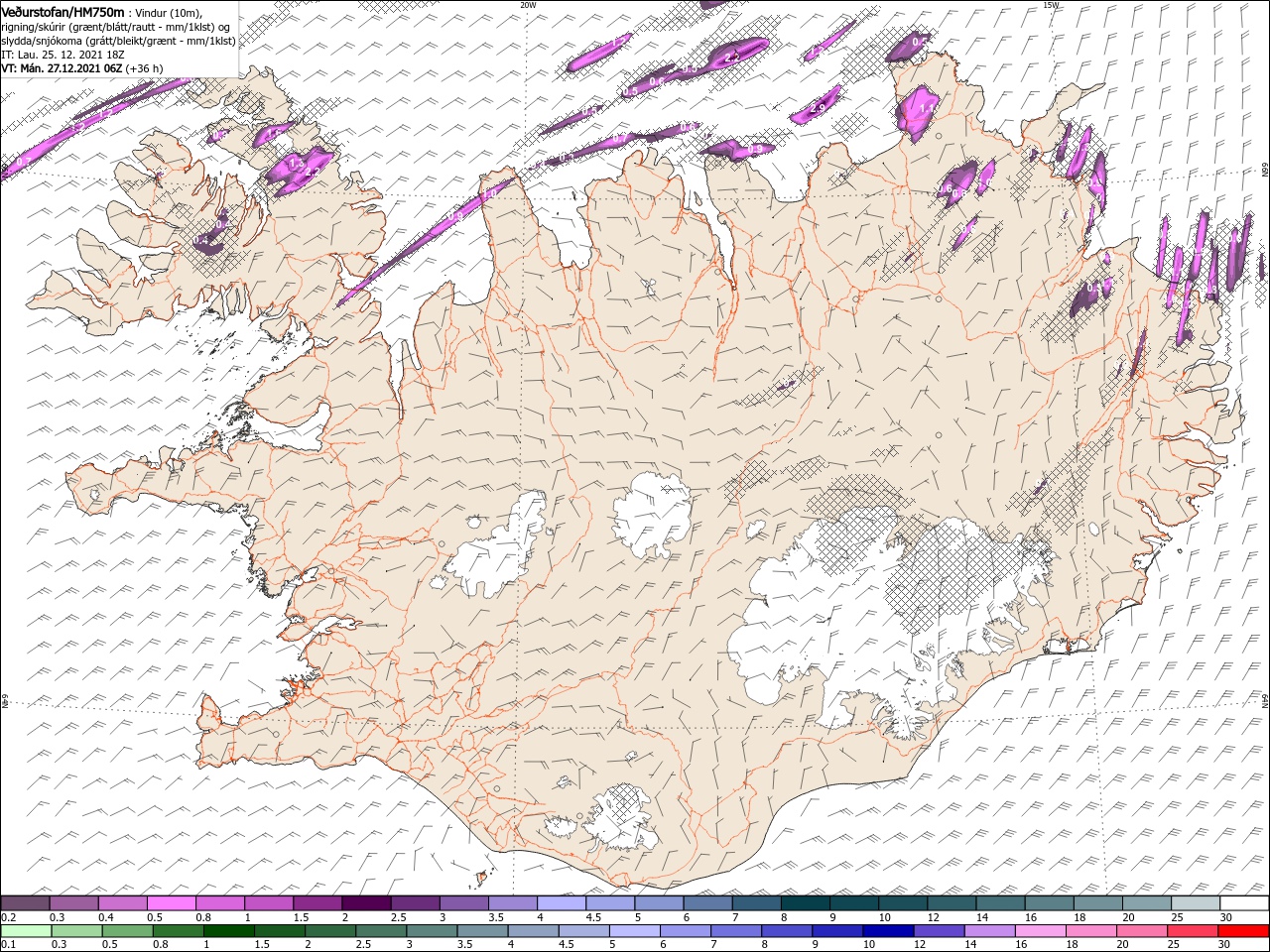Viewport: 1270px width, 952px height.
Task: Click the 30 value on bottom legend row
Action: [x=1225, y=944]
